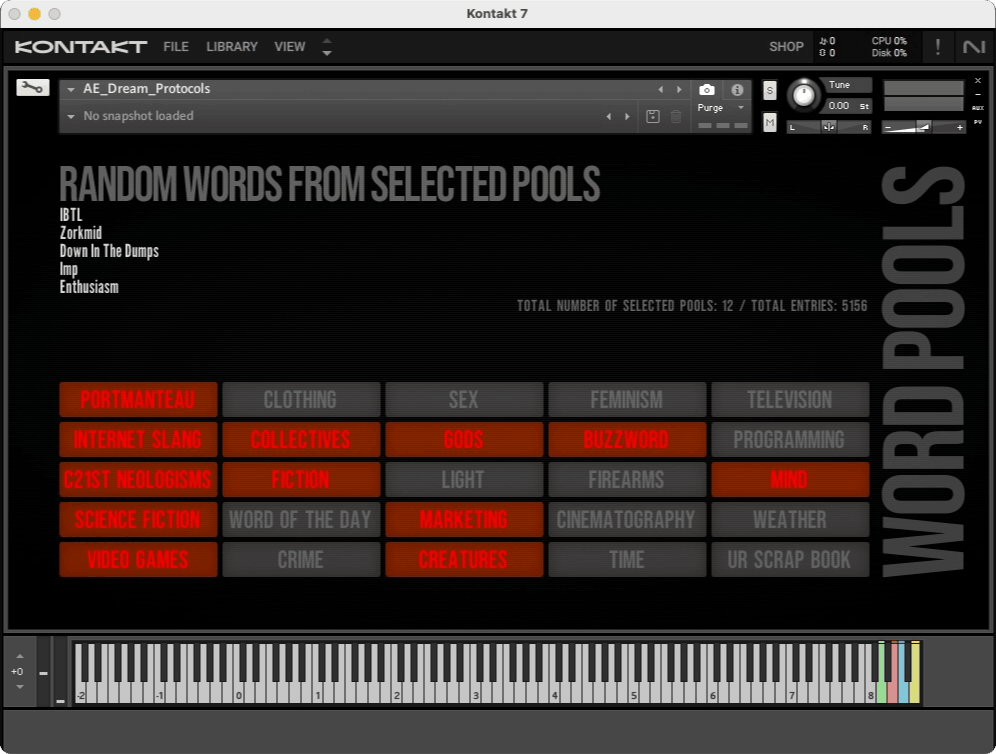Enable the WORD OF THE DAY pool
The image size is (996, 754).
[301, 520]
